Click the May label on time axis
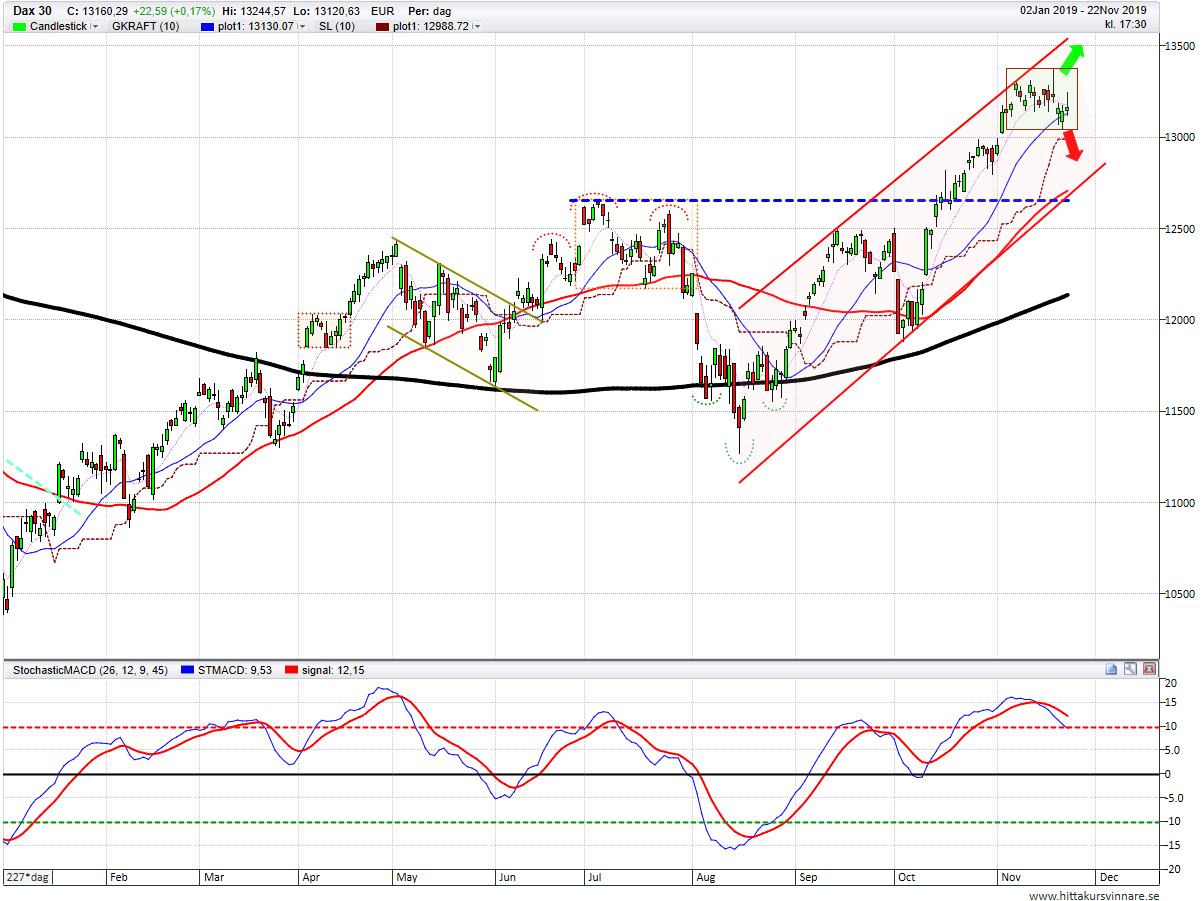 (407, 877)
